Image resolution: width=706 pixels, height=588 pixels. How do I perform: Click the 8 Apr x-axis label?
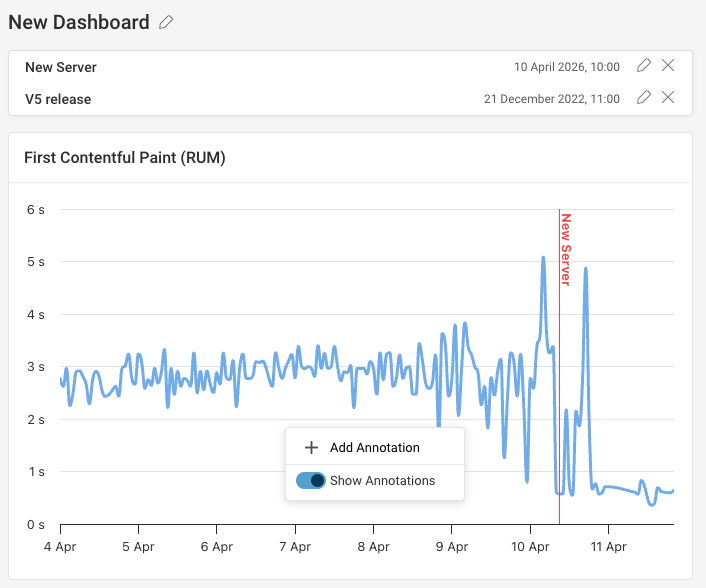pyautogui.click(x=373, y=547)
